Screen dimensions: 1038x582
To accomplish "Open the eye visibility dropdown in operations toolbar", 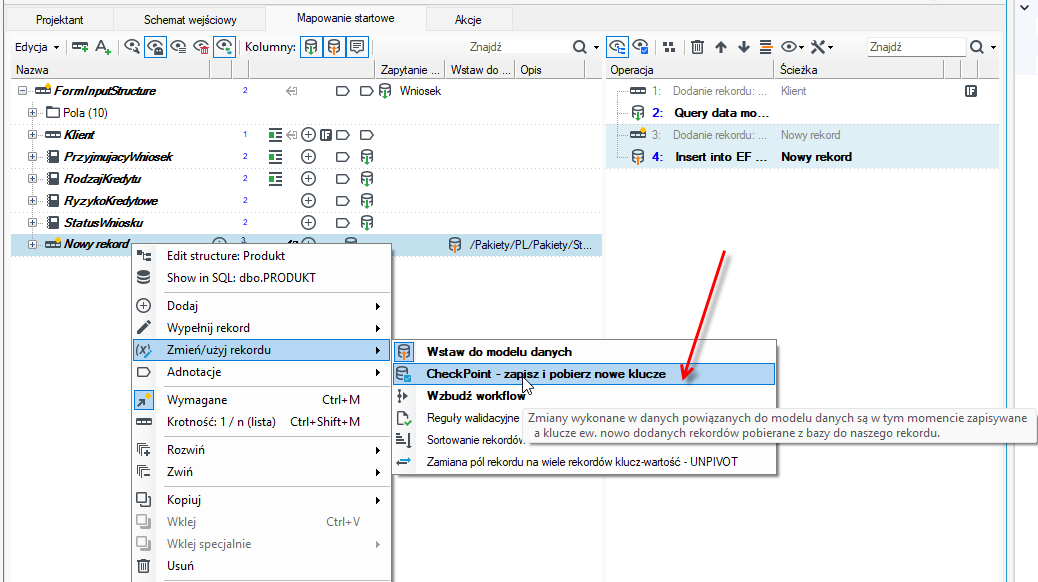I will [x=792, y=47].
